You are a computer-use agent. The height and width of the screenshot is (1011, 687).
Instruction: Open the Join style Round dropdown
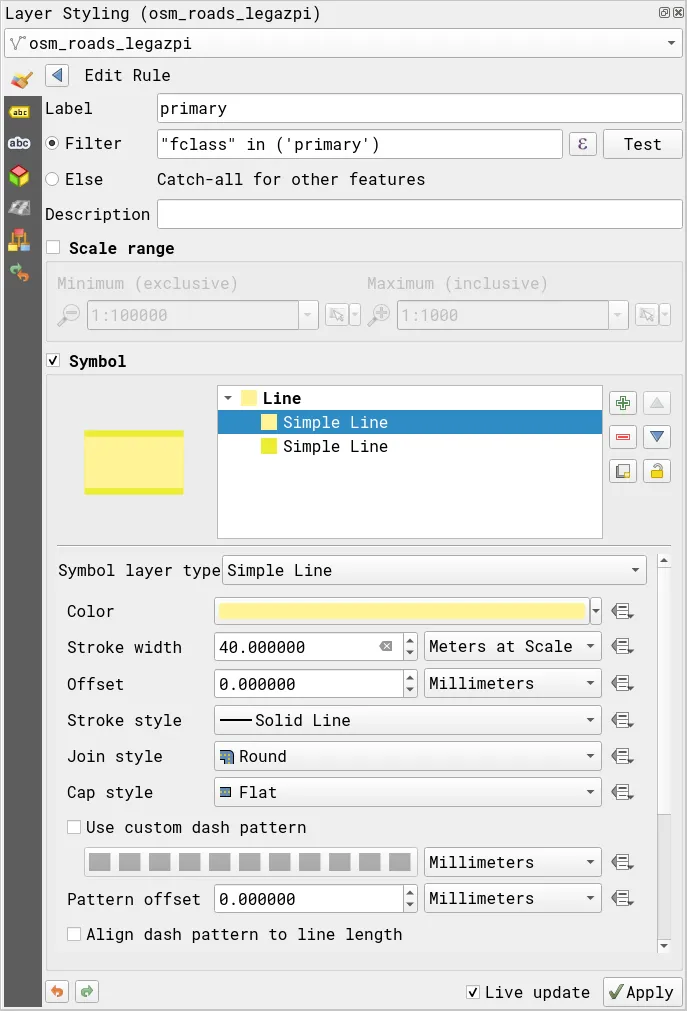(x=408, y=757)
